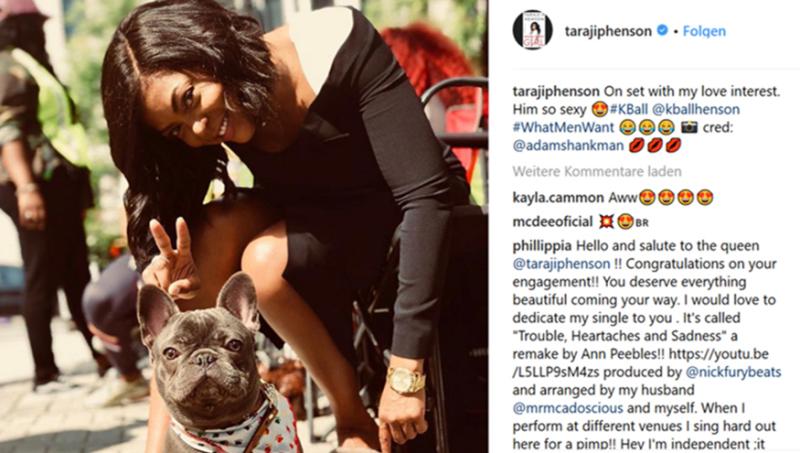
Task: Click the #KBall hashtag
Action: (629, 109)
